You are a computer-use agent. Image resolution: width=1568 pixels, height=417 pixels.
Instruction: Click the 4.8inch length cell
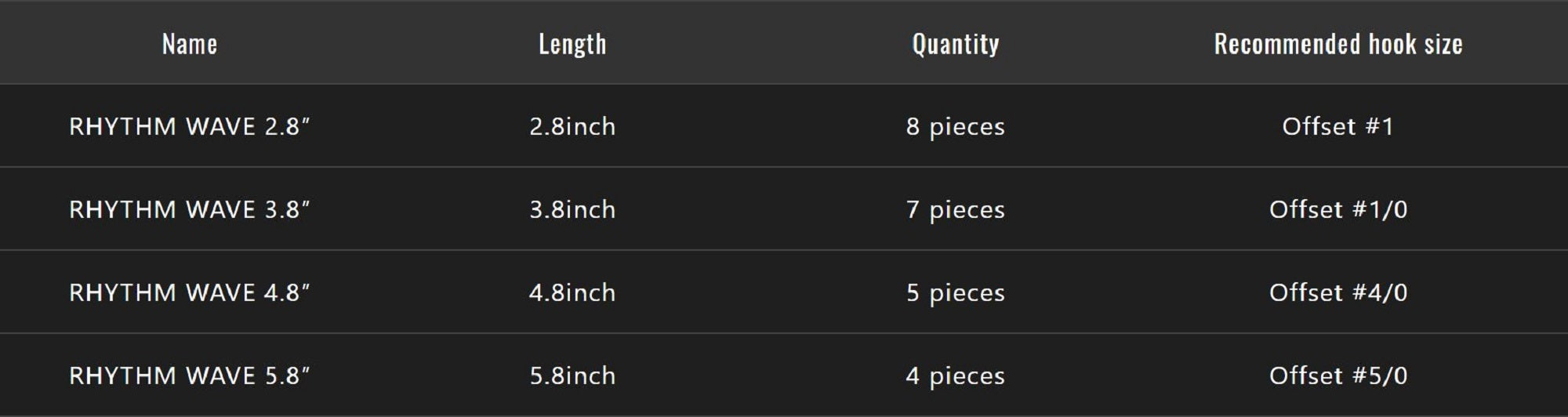(x=572, y=292)
